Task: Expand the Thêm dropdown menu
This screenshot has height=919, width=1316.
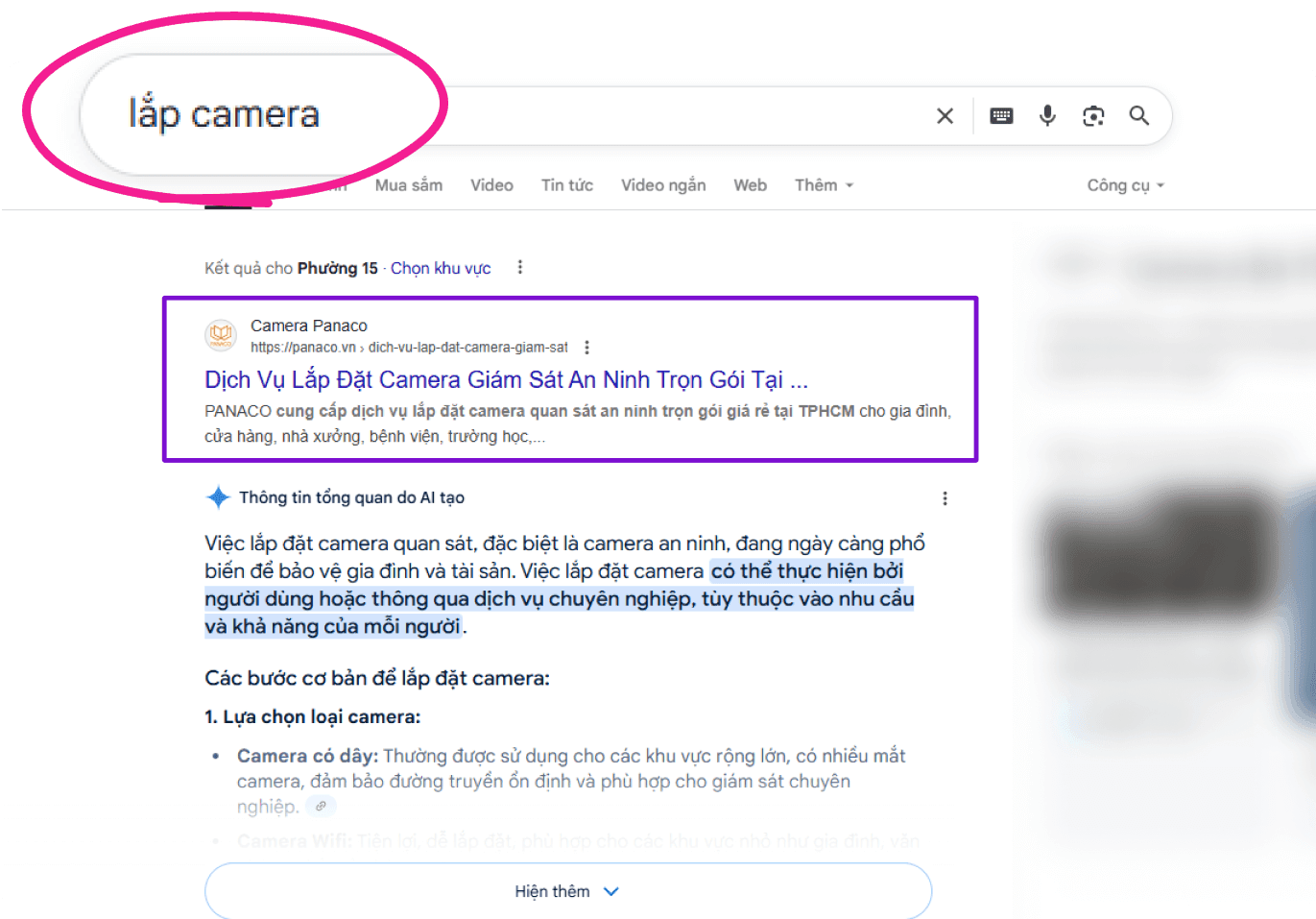Action: [x=824, y=185]
